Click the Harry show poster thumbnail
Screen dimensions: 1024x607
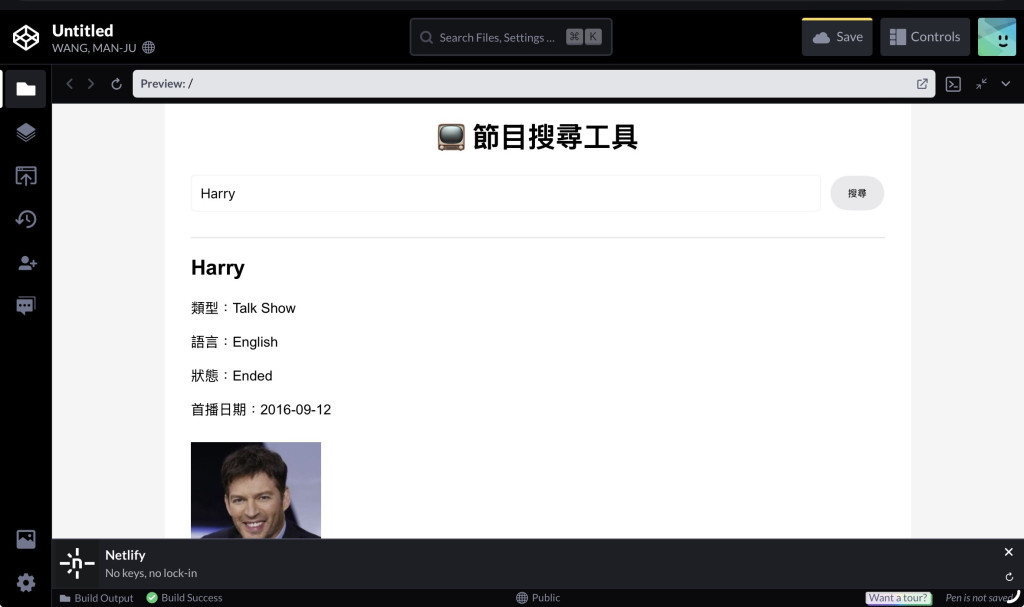[256, 490]
